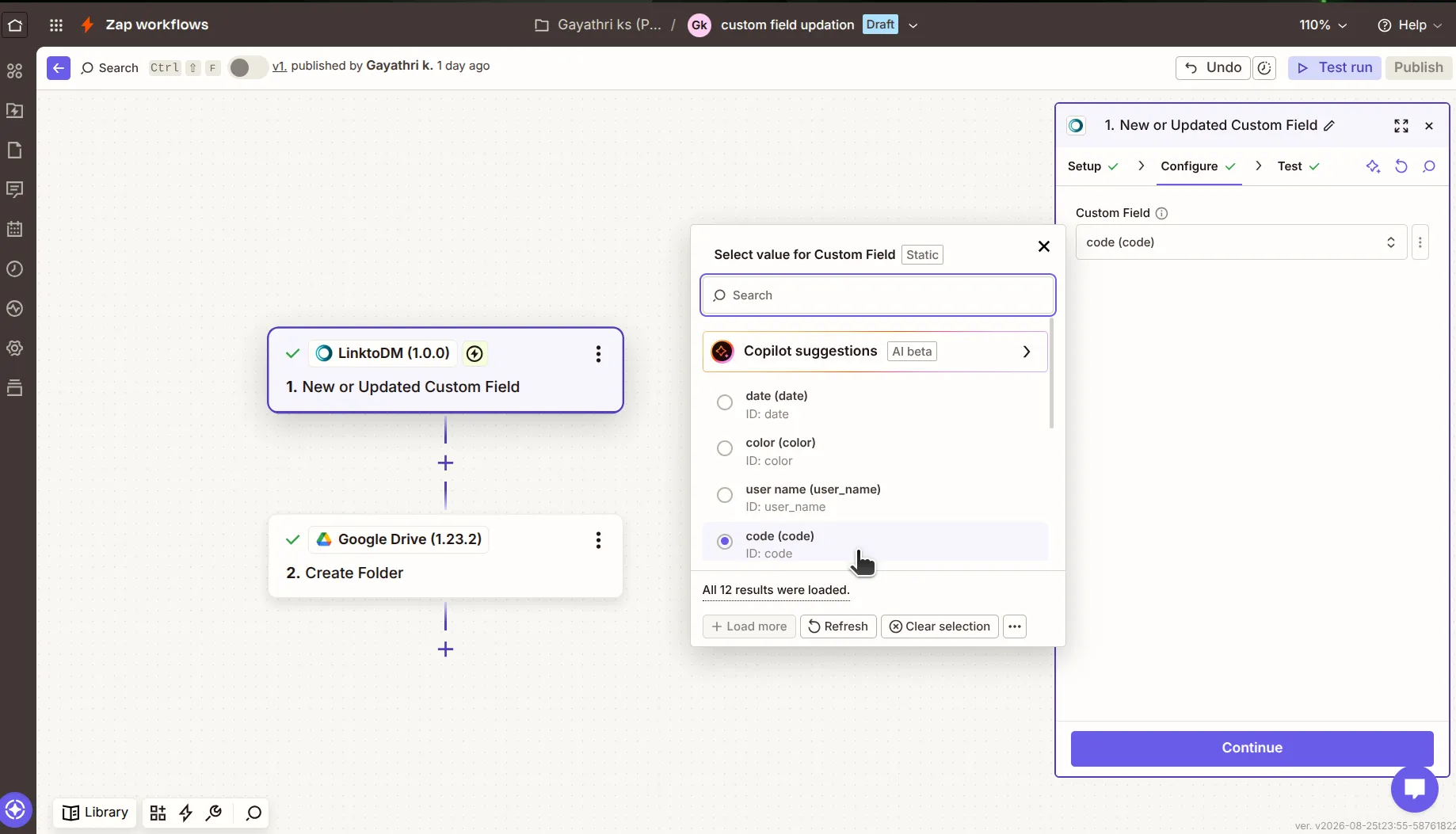Open the settings gear sidebar icon

pyautogui.click(x=15, y=348)
